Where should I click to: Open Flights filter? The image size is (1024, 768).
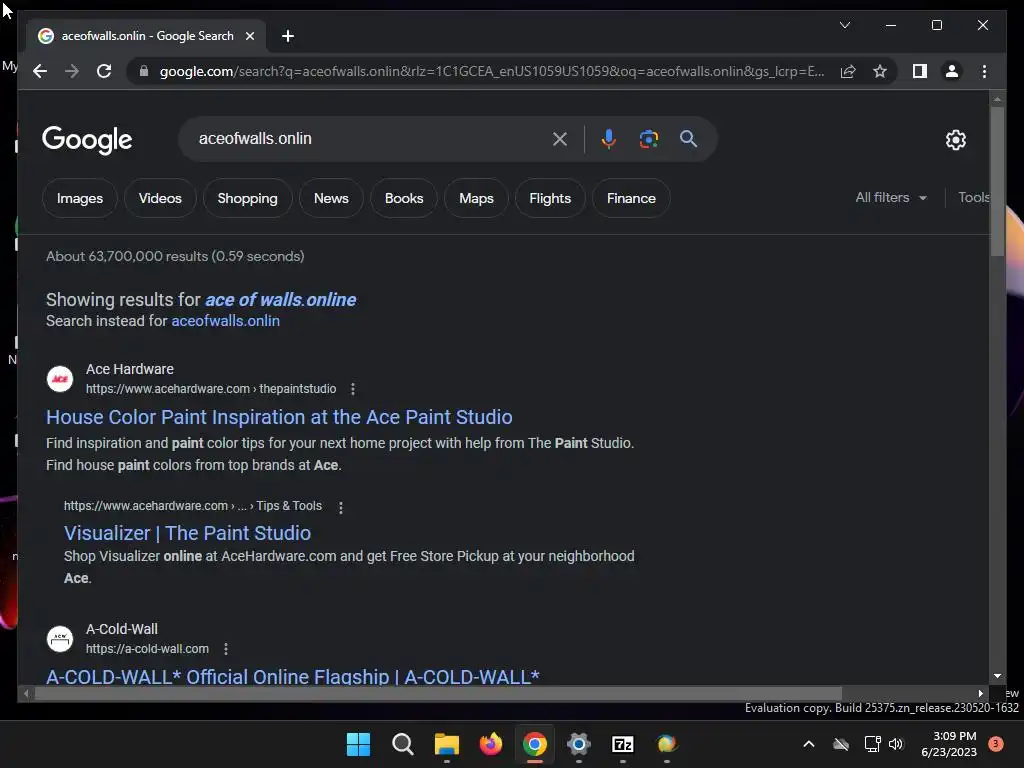click(x=550, y=198)
